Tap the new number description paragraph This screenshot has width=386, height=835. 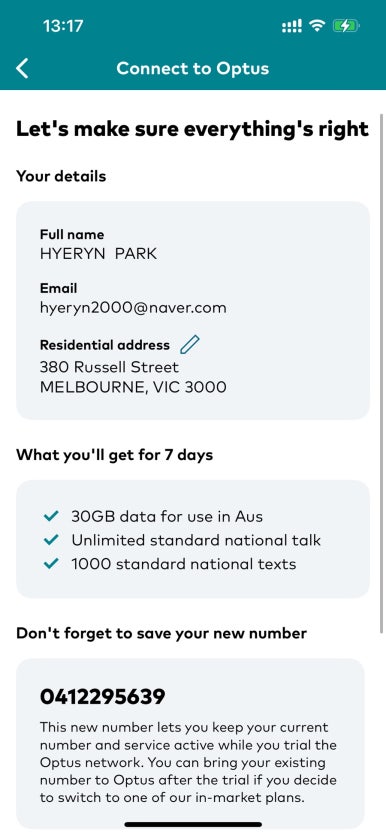coord(188,763)
